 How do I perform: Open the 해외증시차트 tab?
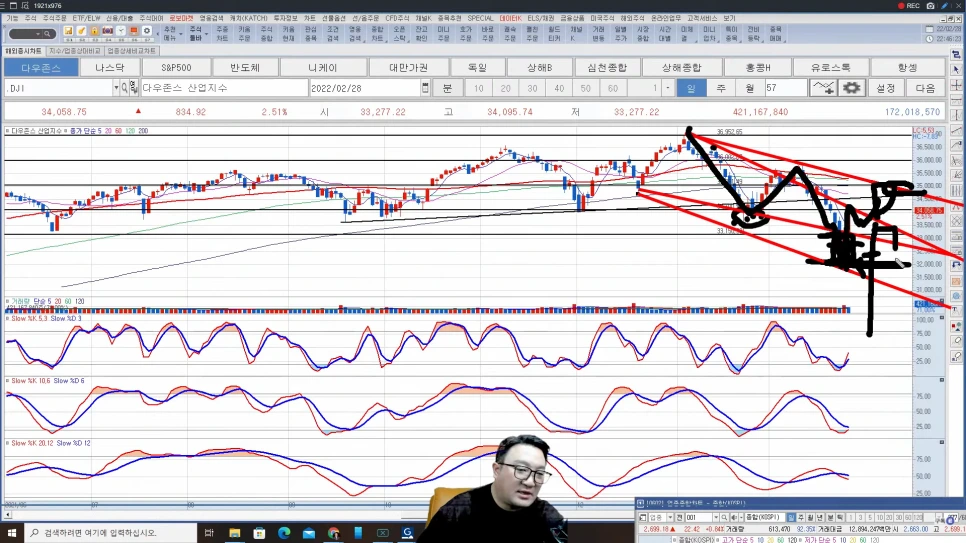click(24, 51)
